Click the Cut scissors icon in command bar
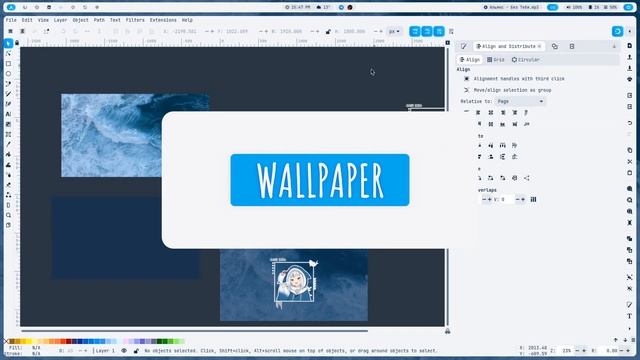 629,162
